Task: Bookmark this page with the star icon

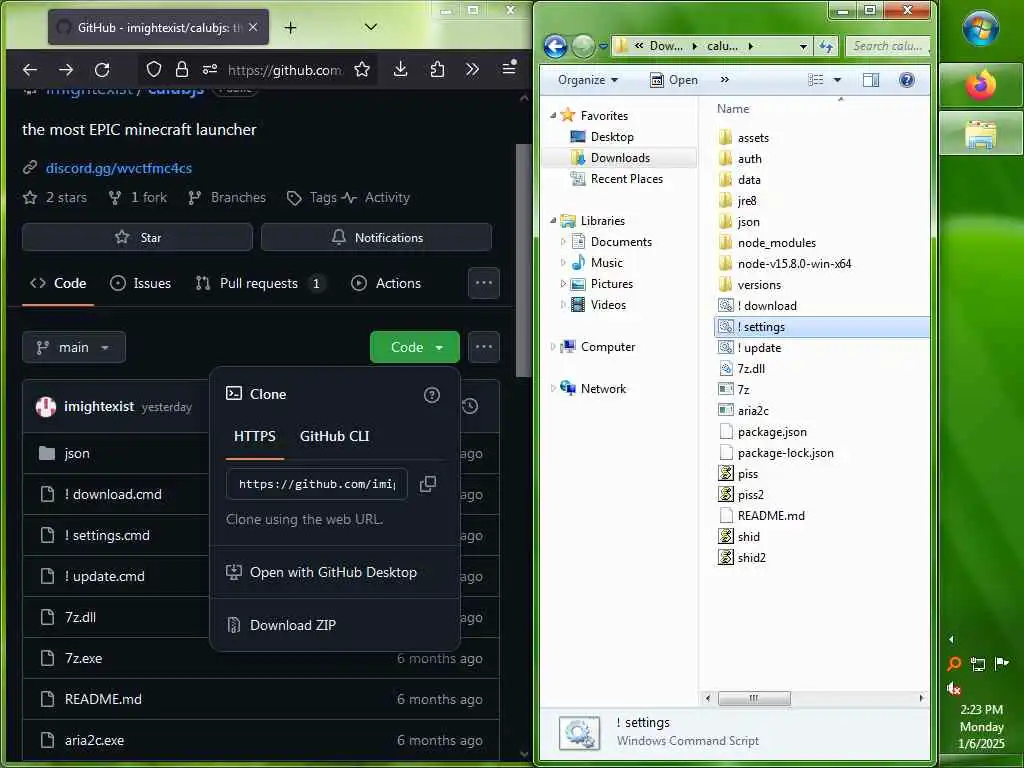Action: [x=362, y=69]
